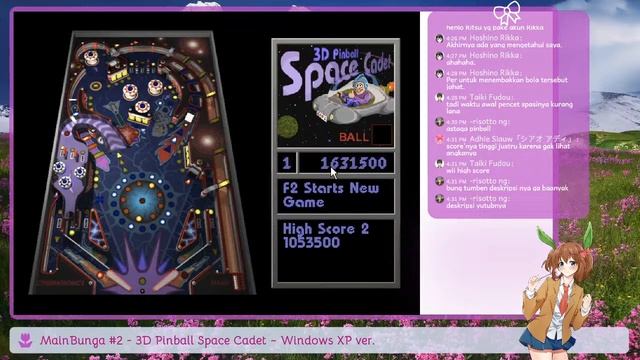Image resolution: width=640 pixels, height=360 pixels.
Task: Click Hoshino Rikka's avatar on the 4:26 PM message
Action: (x=440, y=39)
